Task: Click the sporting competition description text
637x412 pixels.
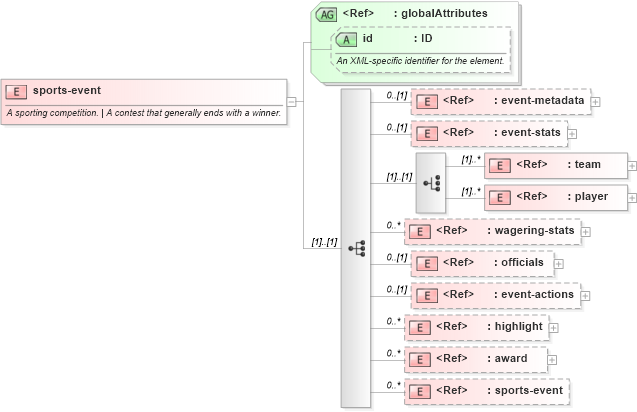Action: point(144,113)
